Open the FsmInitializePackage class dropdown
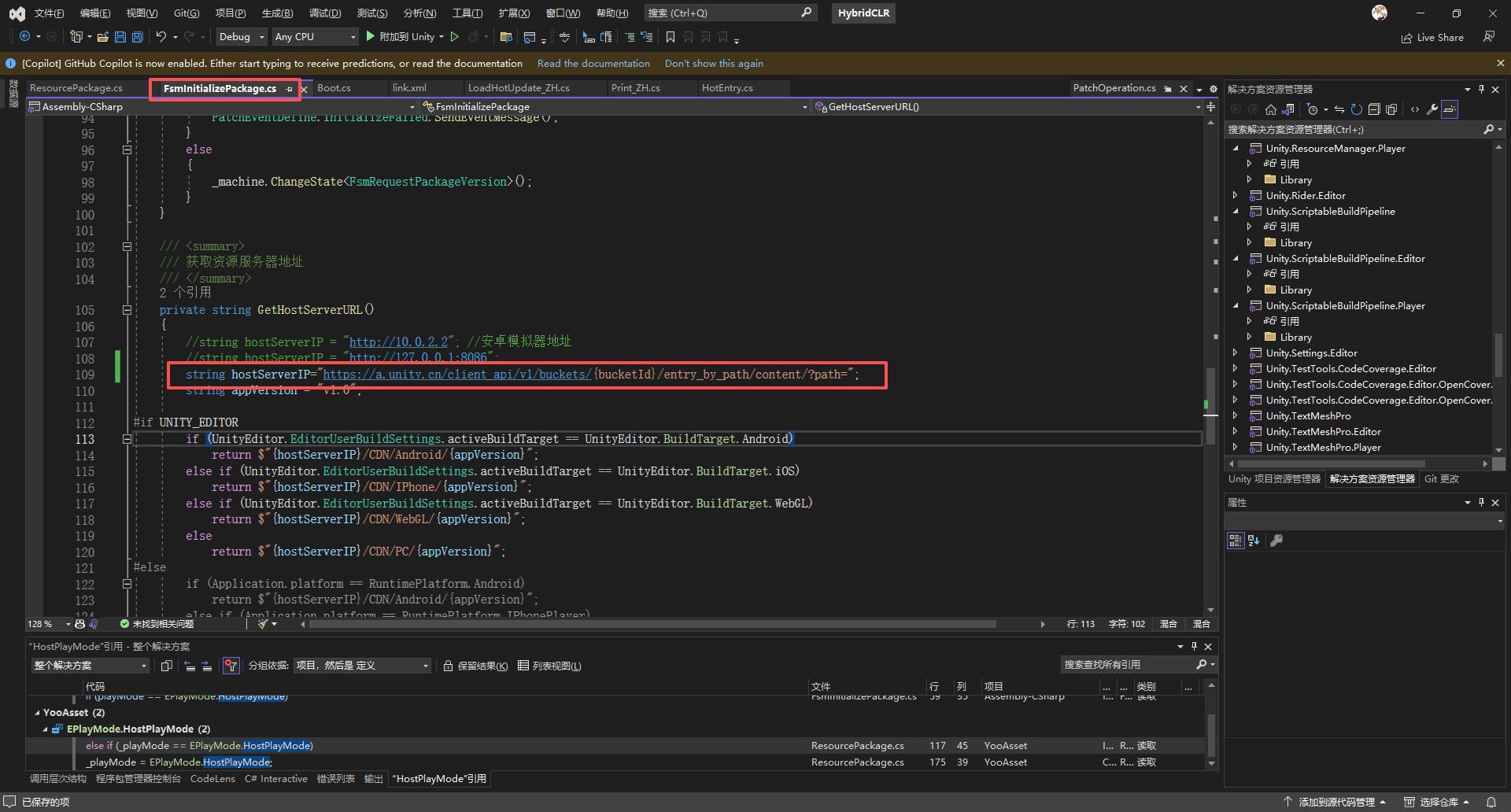The image size is (1511, 812). (x=615, y=106)
